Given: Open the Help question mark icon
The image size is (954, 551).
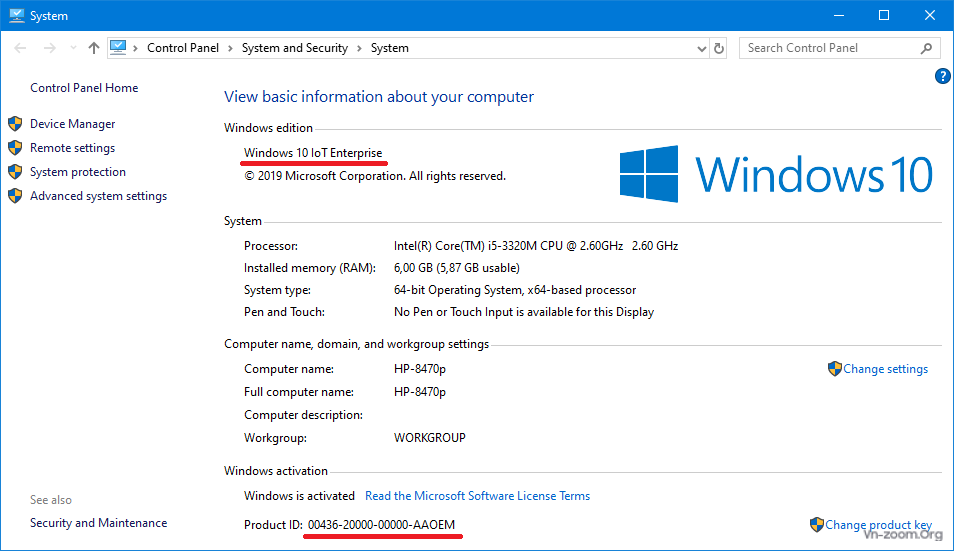Looking at the screenshot, I should point(942,76).
